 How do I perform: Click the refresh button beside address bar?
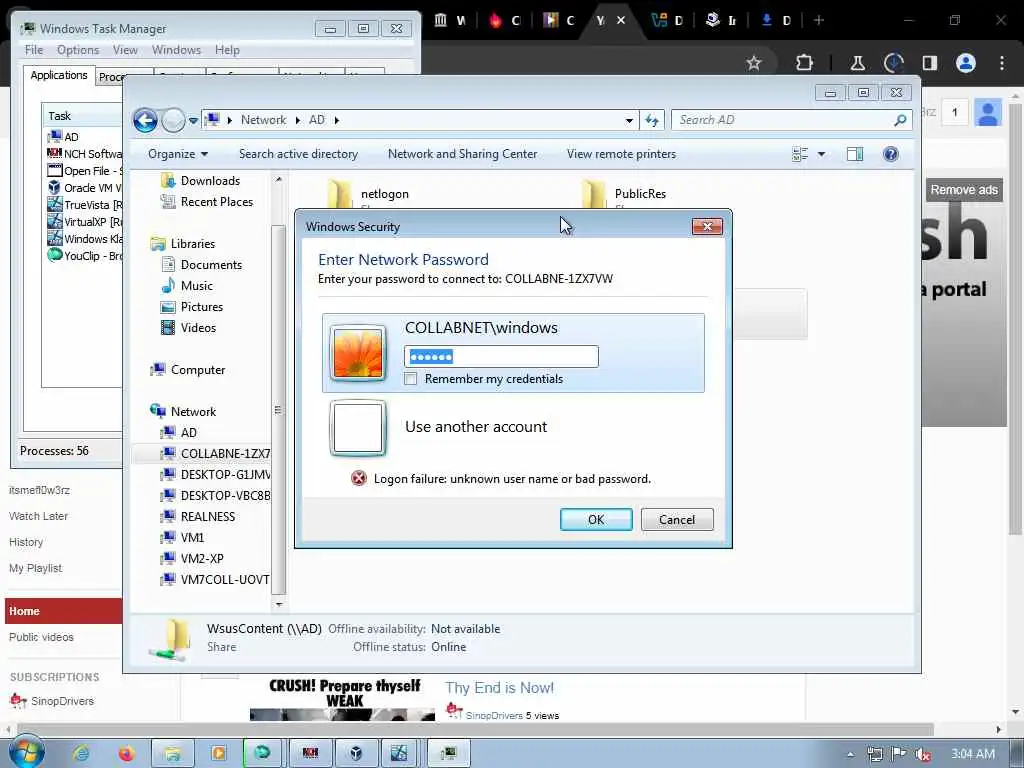pos(652,120)
